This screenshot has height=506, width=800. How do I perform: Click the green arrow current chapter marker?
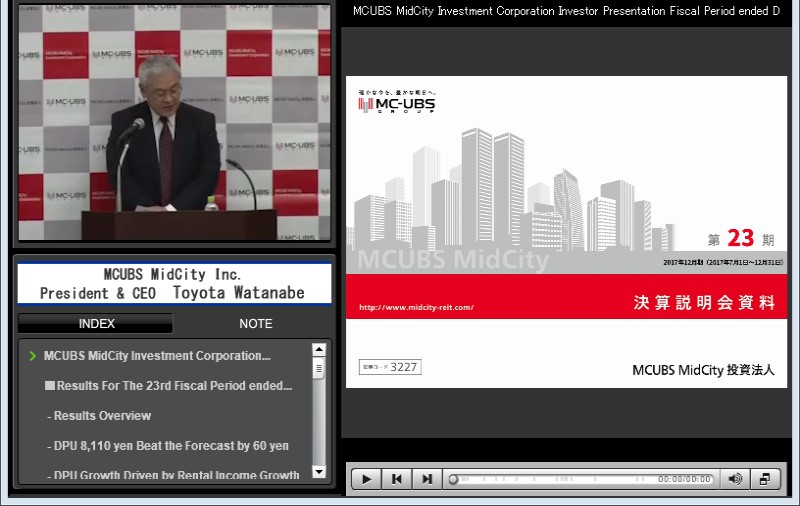click(x=33, y=356)
